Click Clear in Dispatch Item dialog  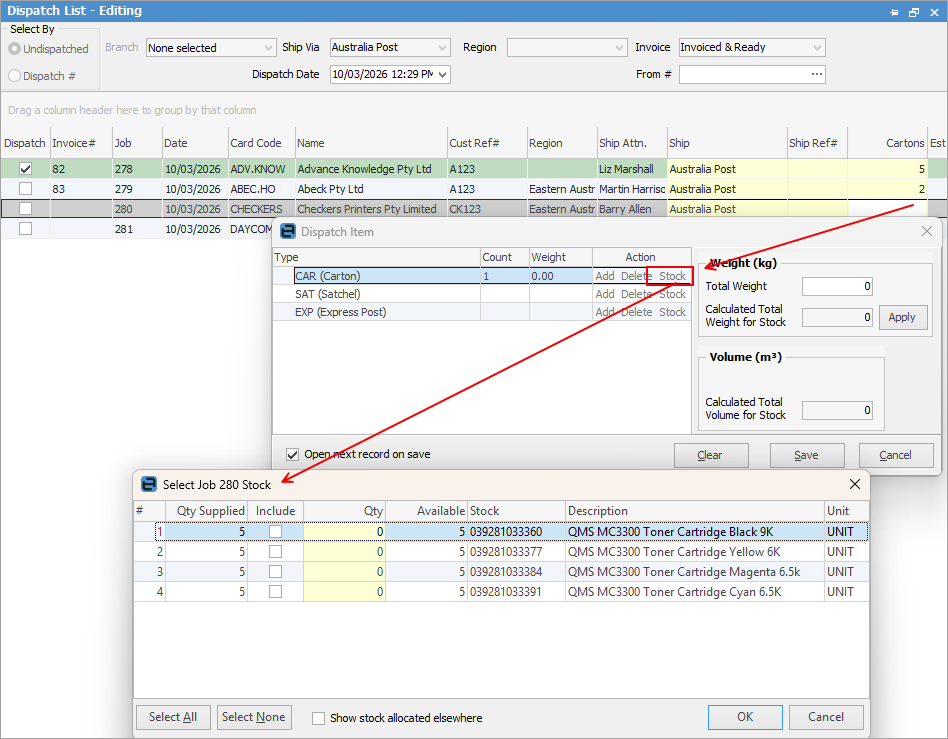[710, 455]
